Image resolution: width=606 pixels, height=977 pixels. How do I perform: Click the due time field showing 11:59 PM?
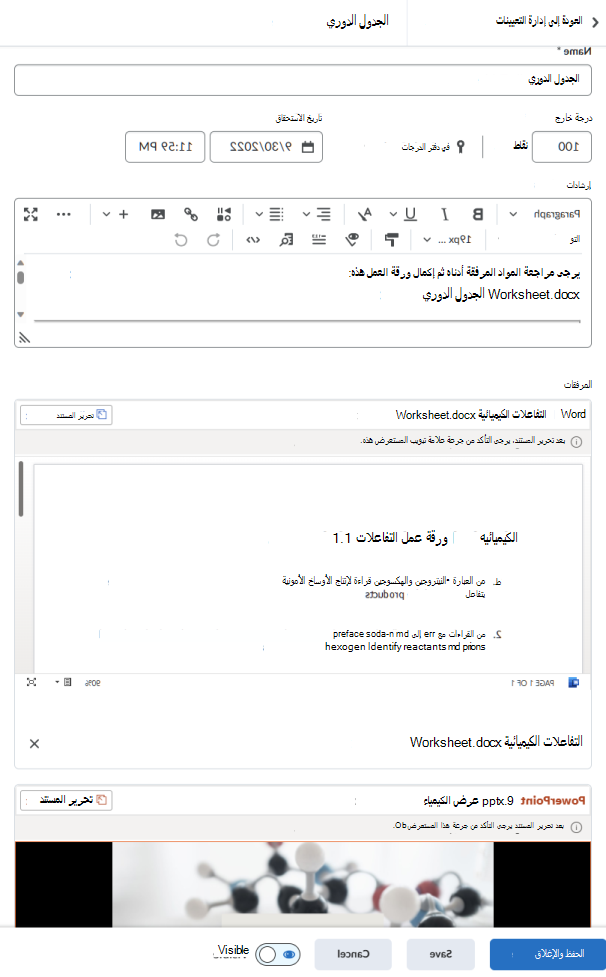(x=165, y=147)
